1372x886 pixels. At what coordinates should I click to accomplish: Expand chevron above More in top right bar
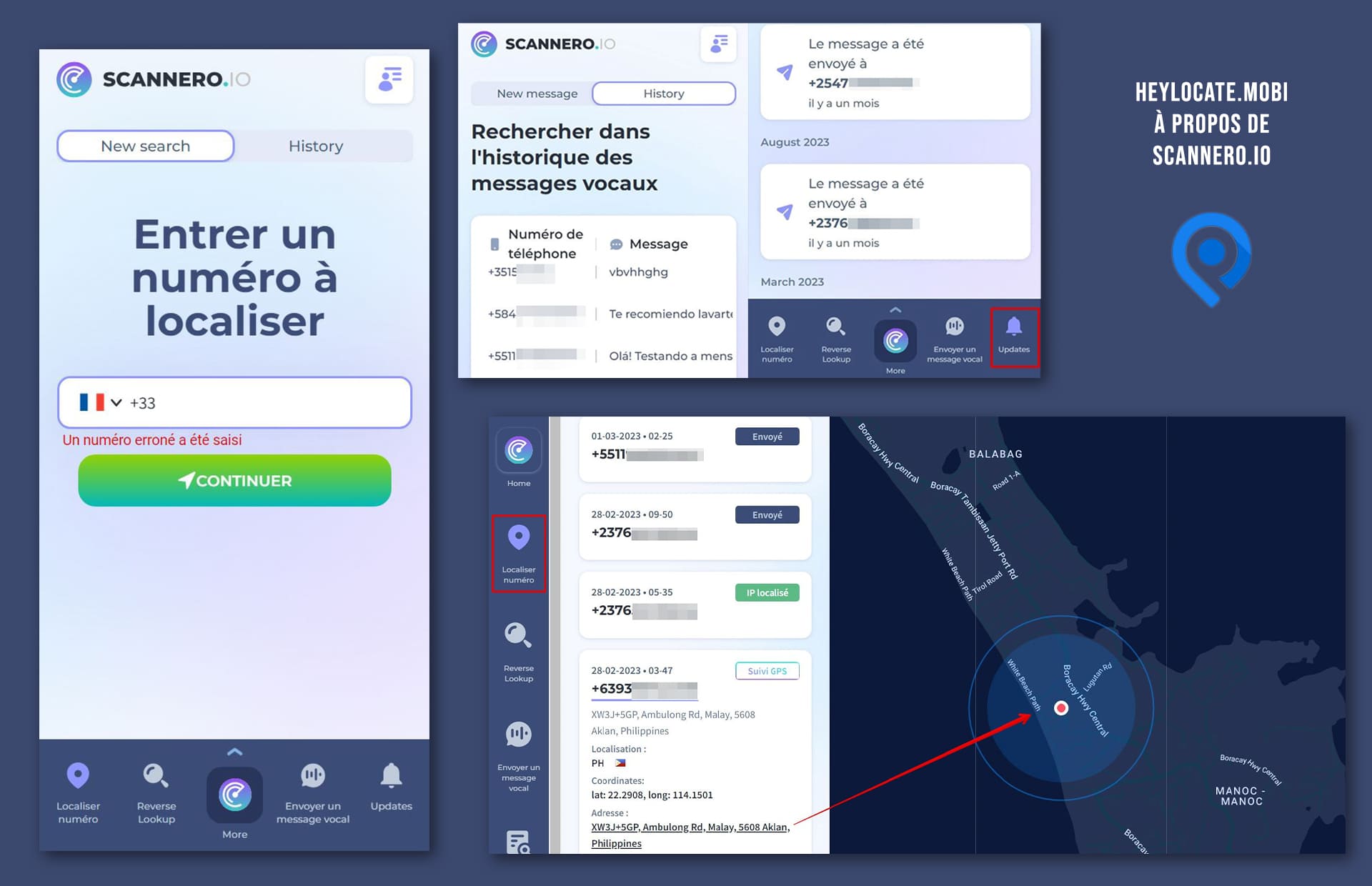pyautogui.click(x=895, y=310)
